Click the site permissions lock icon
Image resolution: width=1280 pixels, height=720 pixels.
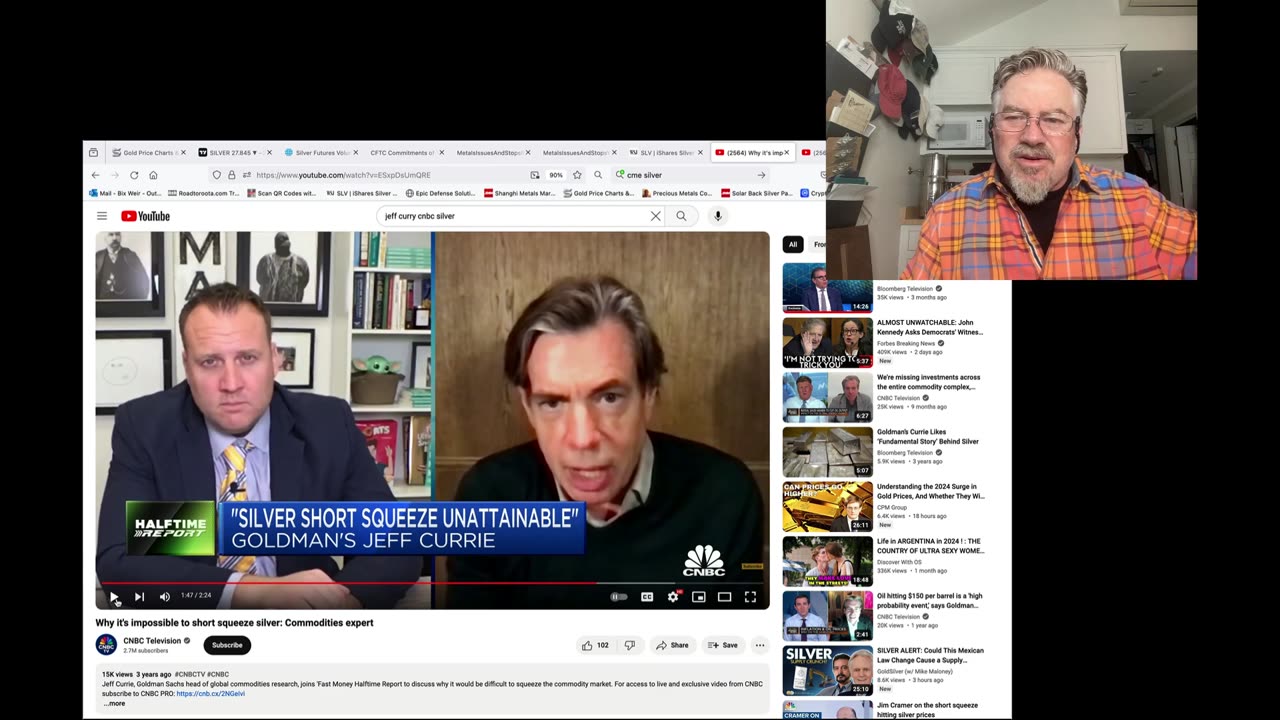[231, 175]
